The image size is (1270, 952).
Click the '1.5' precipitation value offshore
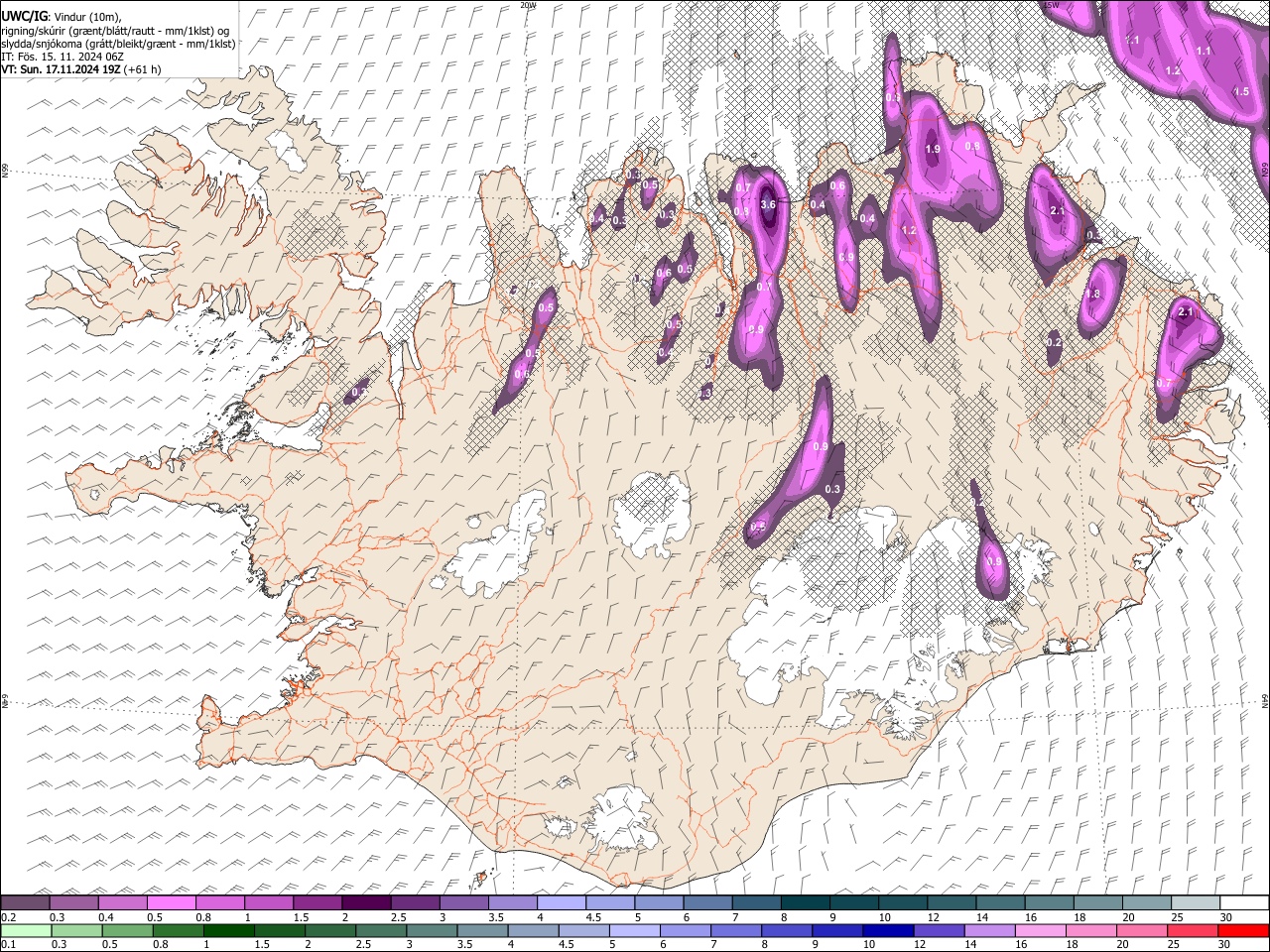(x=1241, y=91)
